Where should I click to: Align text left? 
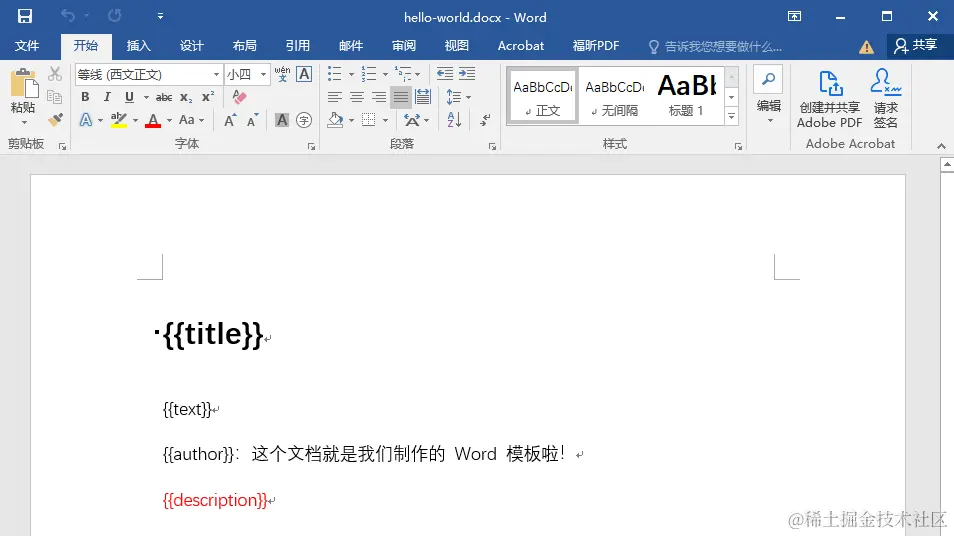(335, 97)
